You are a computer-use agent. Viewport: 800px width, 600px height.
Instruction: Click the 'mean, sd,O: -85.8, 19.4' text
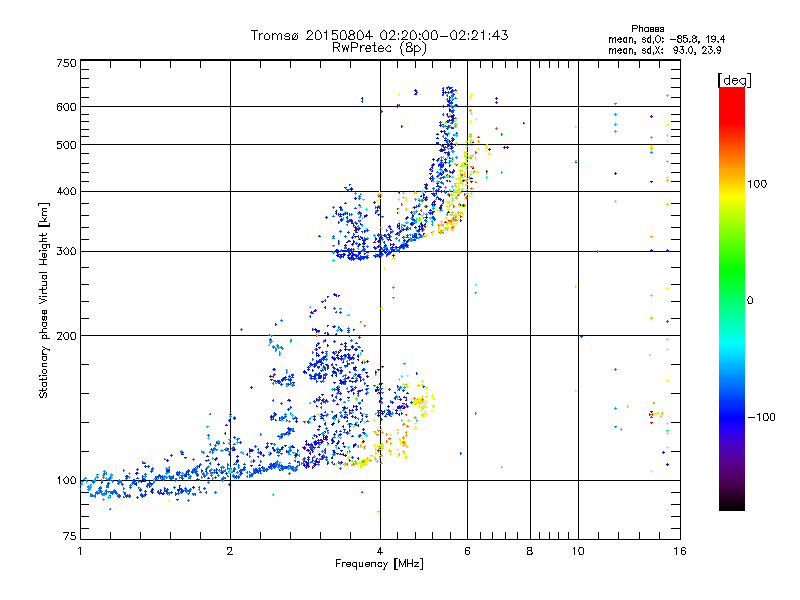(x=666, y=39)
